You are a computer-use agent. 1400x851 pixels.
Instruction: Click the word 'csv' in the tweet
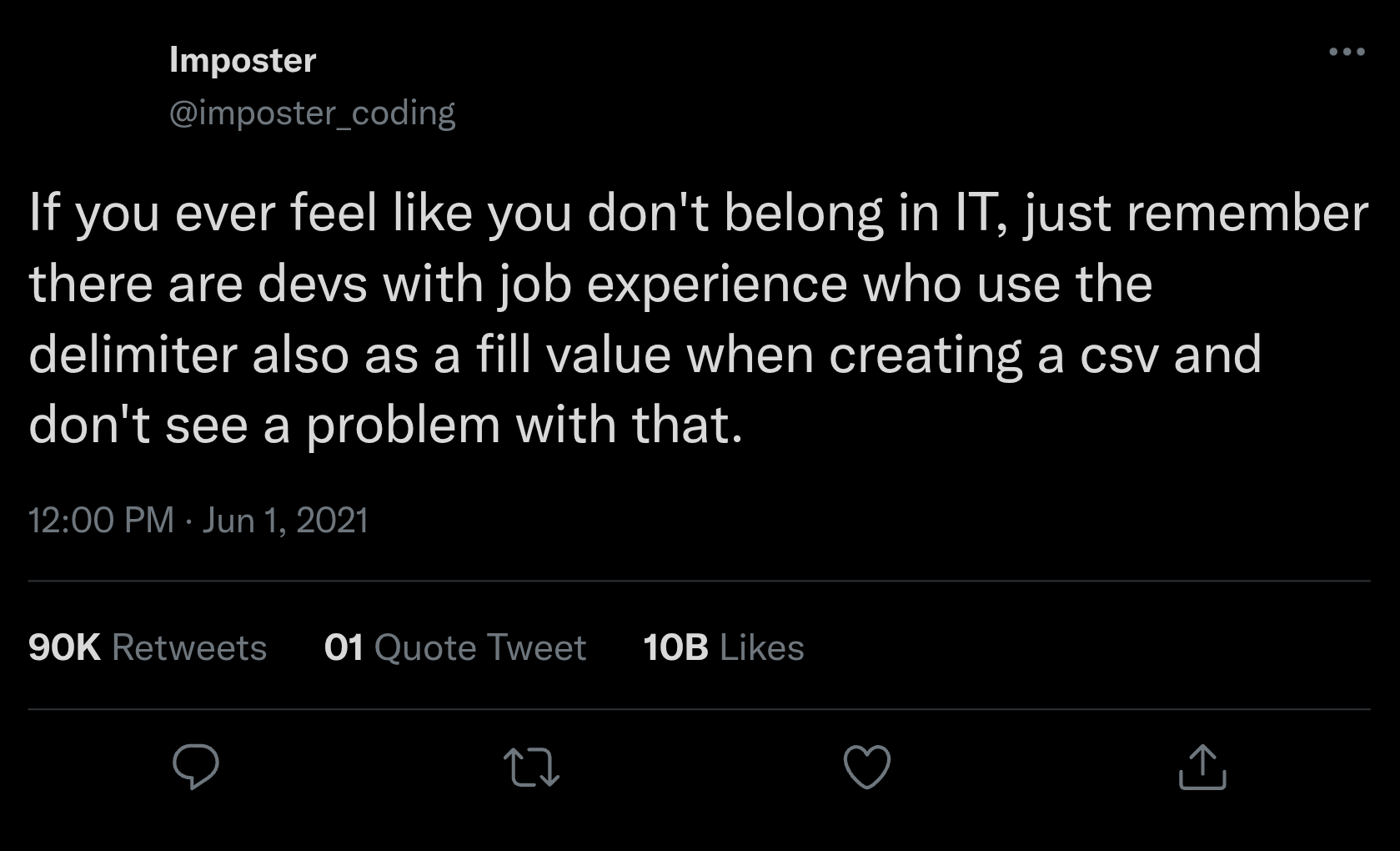pyautogui.click(x=1119, y=355)
